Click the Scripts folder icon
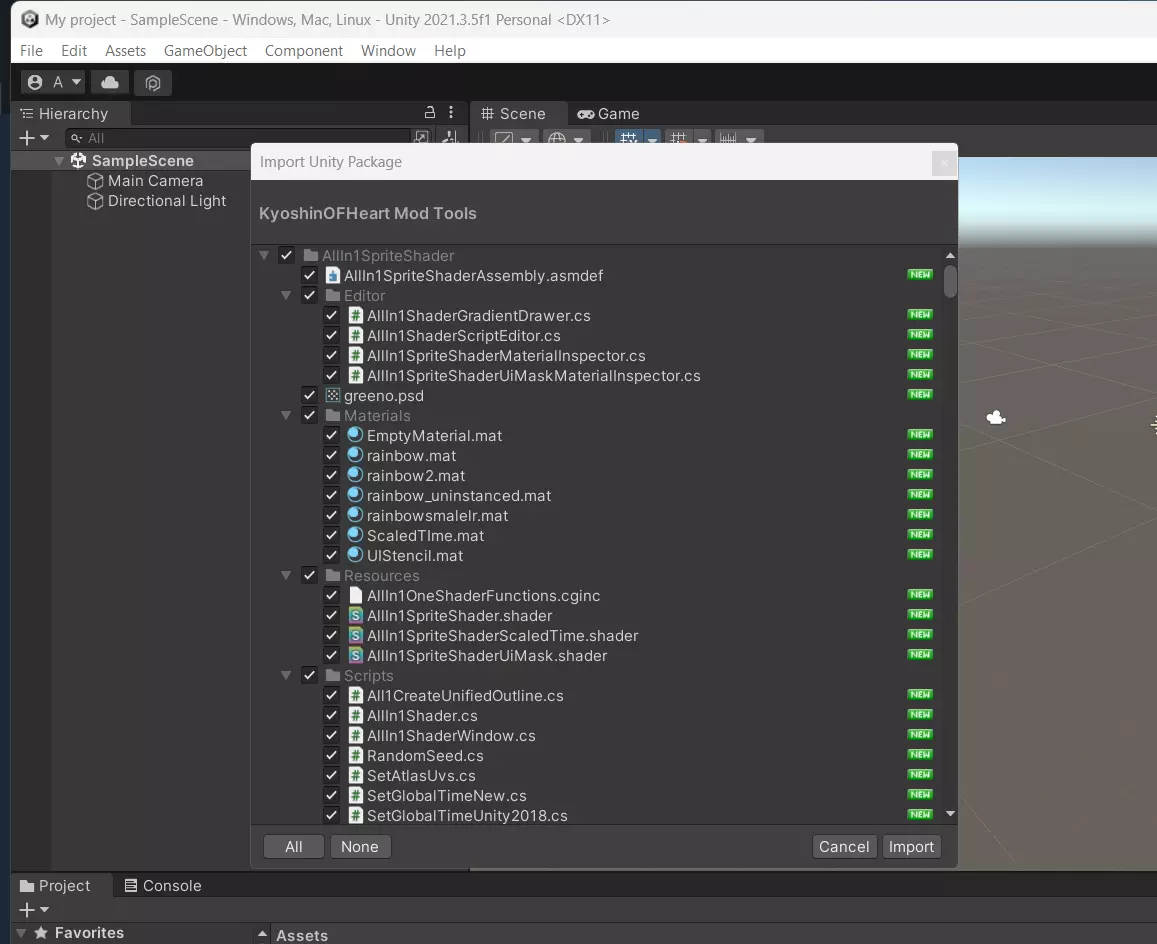1157x944 pixels. [333, 675]
